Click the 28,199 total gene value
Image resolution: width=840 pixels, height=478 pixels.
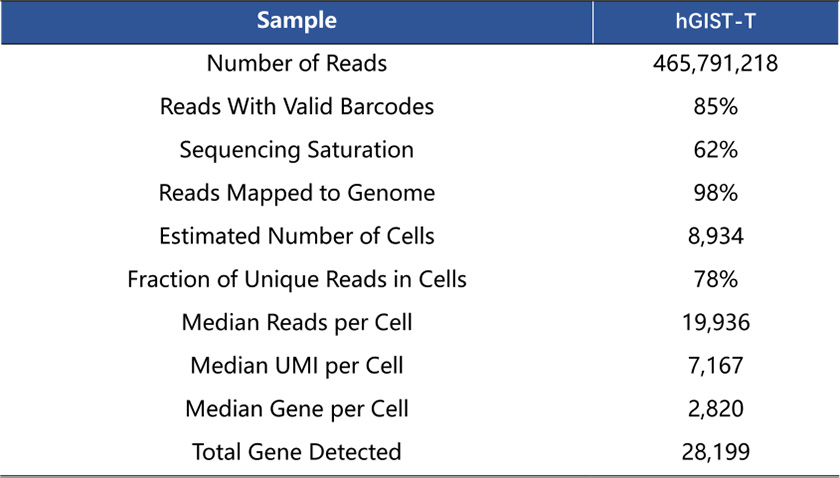pos(715,451)
